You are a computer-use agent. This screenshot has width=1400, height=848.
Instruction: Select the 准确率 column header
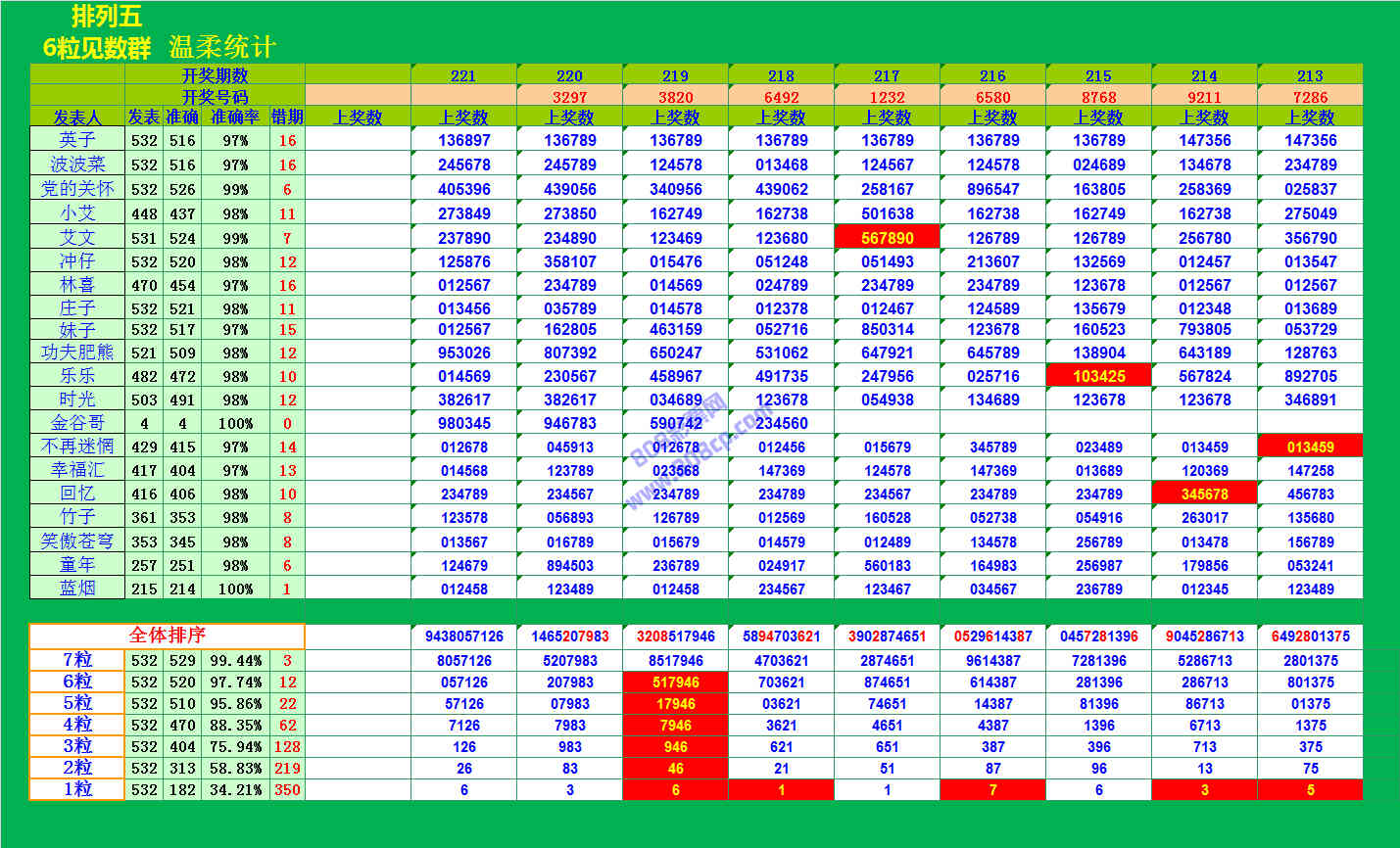point(235,117)
